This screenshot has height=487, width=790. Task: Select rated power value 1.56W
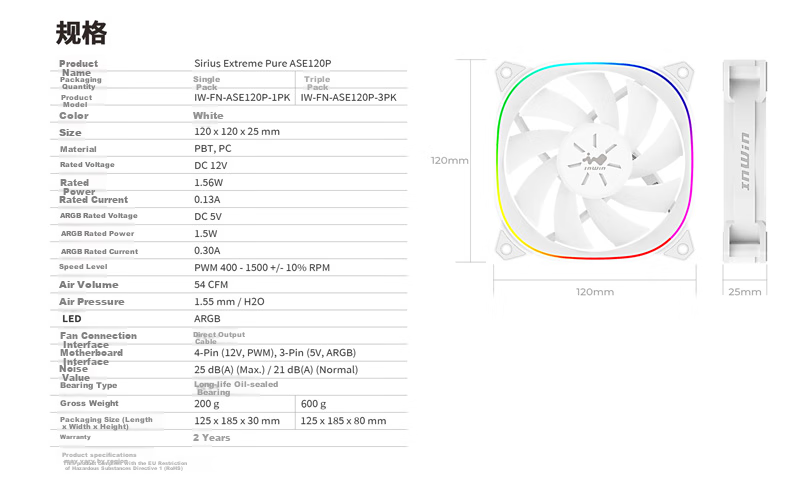pos(209,183)
